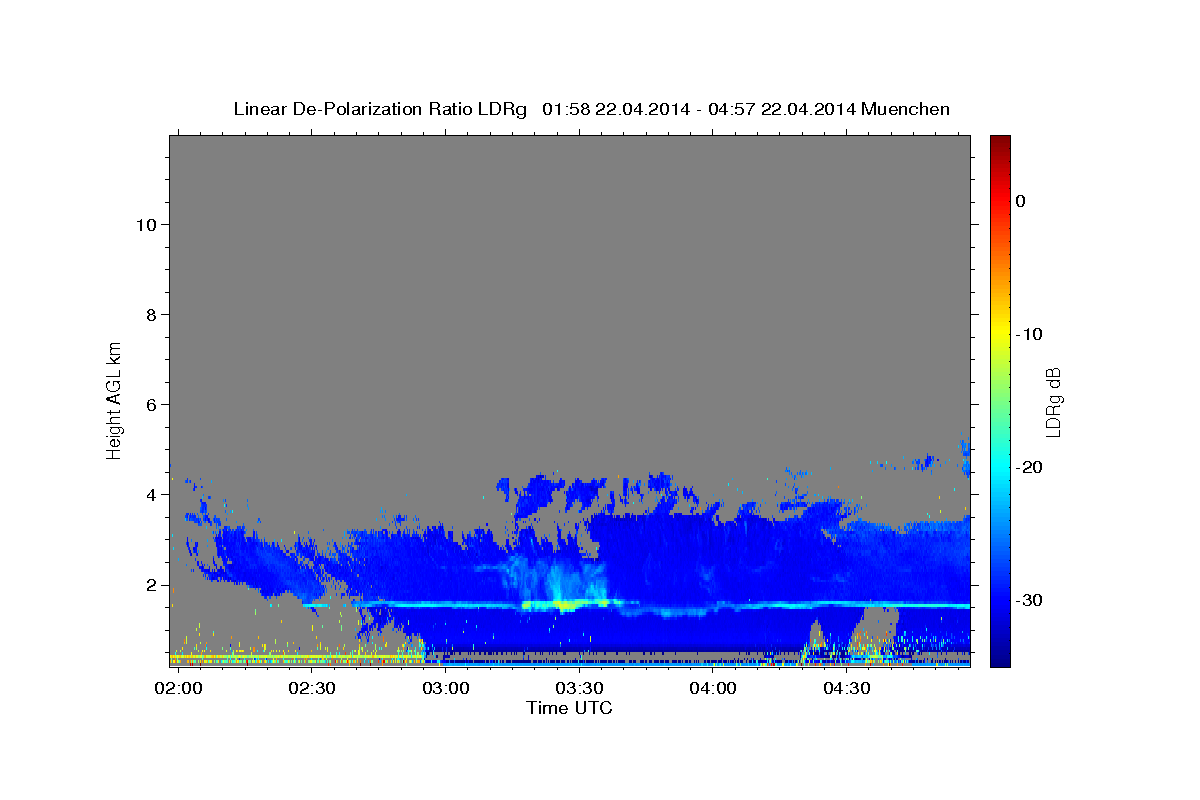1200x800 pixels.
Task: Pick the dark blue bottom of colorbar
Action: (1000, 658)
